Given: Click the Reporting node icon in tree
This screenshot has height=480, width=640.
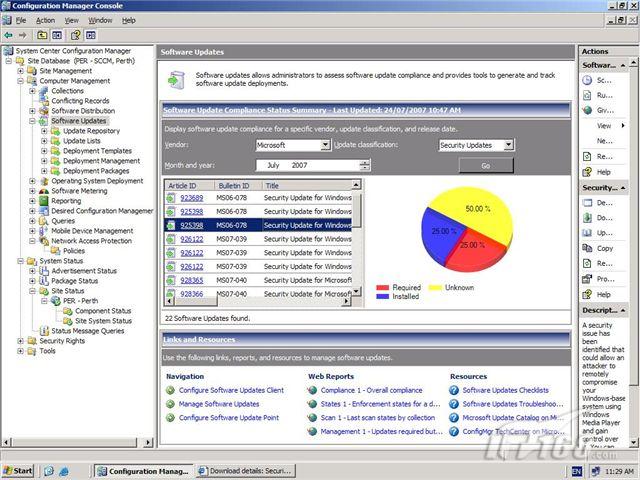Looking at the screenshot, I should pos(44,201).
